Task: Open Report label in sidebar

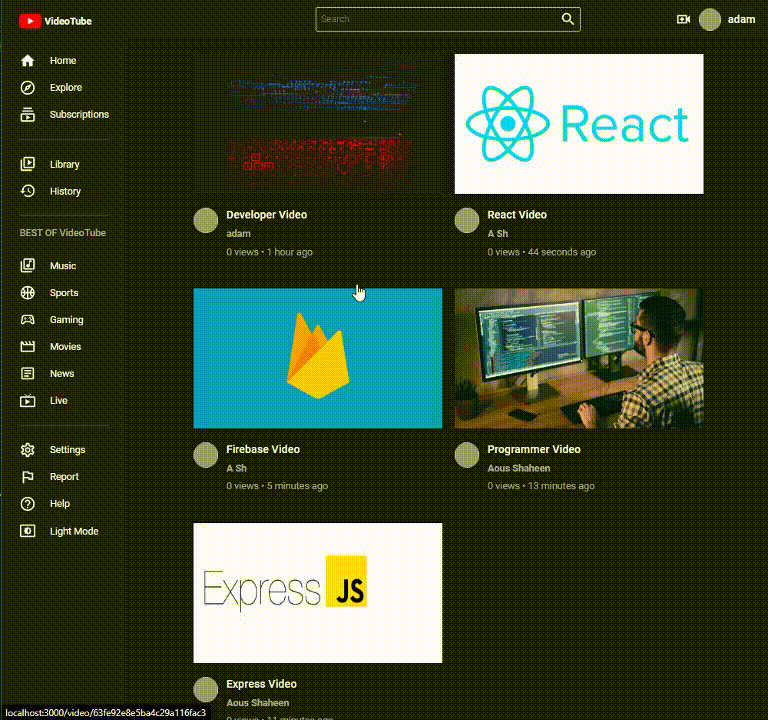Action: pos(64,477)
